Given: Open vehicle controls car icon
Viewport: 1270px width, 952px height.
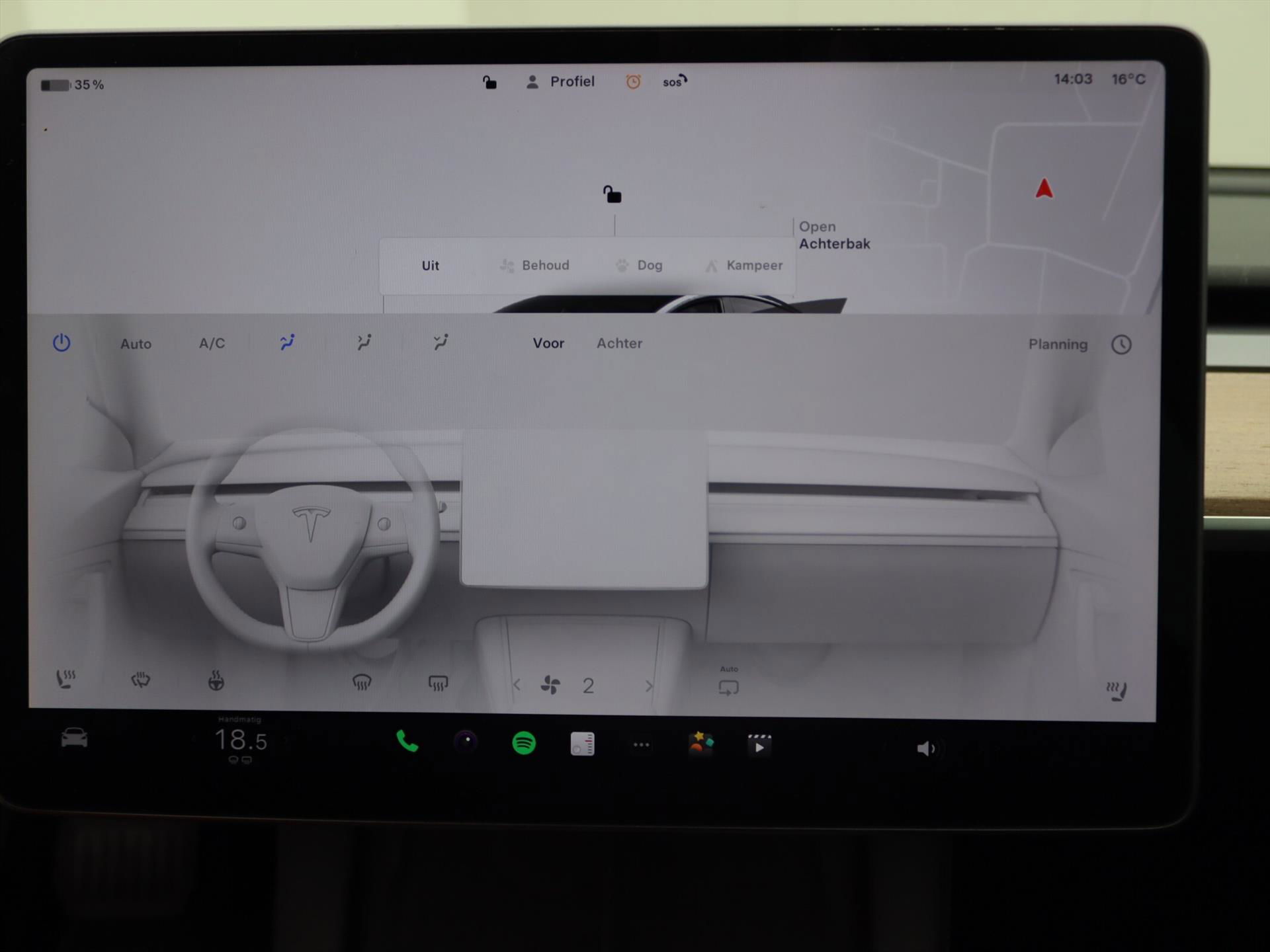Looking at the screenshot, I should [x=74, y=738].
